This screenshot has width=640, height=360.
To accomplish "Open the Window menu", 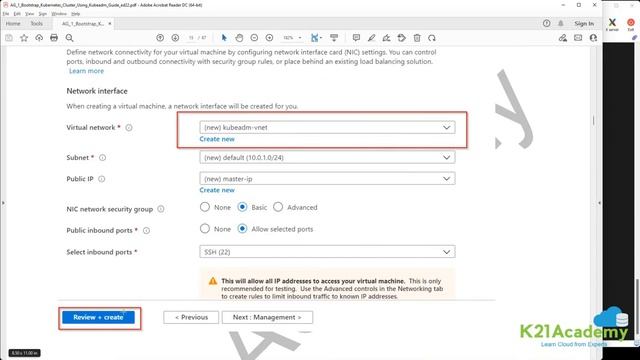I will click(59, 14).
